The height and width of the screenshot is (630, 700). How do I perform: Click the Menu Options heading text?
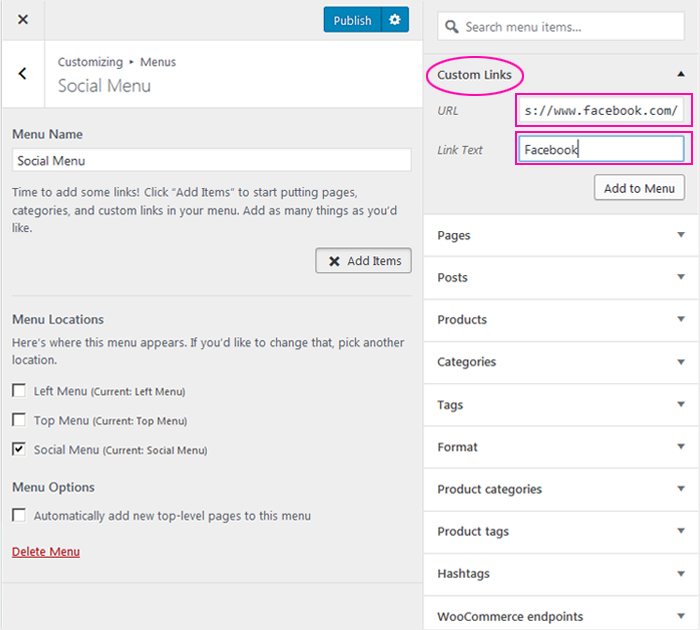(x=53, y=487)
